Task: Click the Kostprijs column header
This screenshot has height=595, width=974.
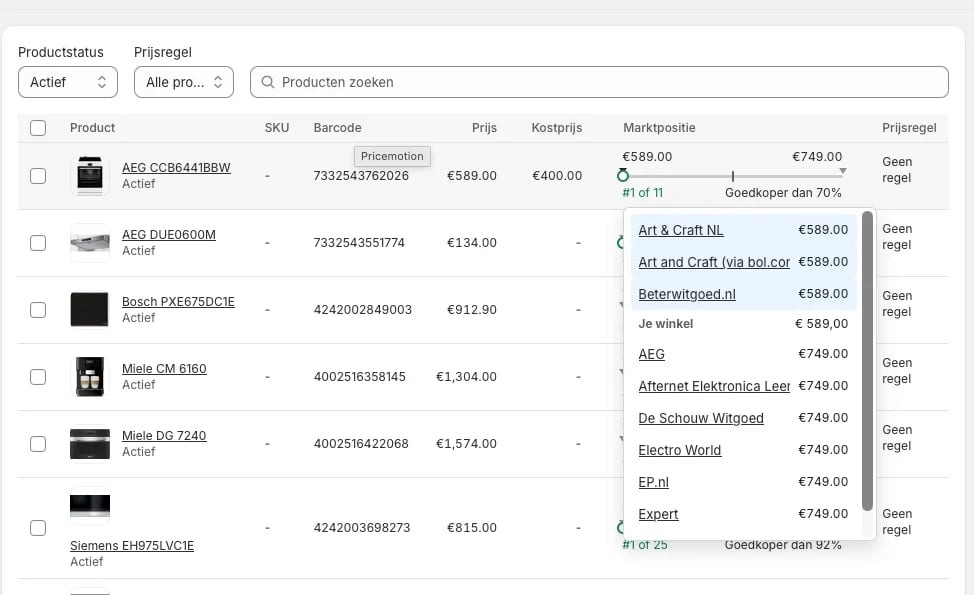Action: point(557,128)
